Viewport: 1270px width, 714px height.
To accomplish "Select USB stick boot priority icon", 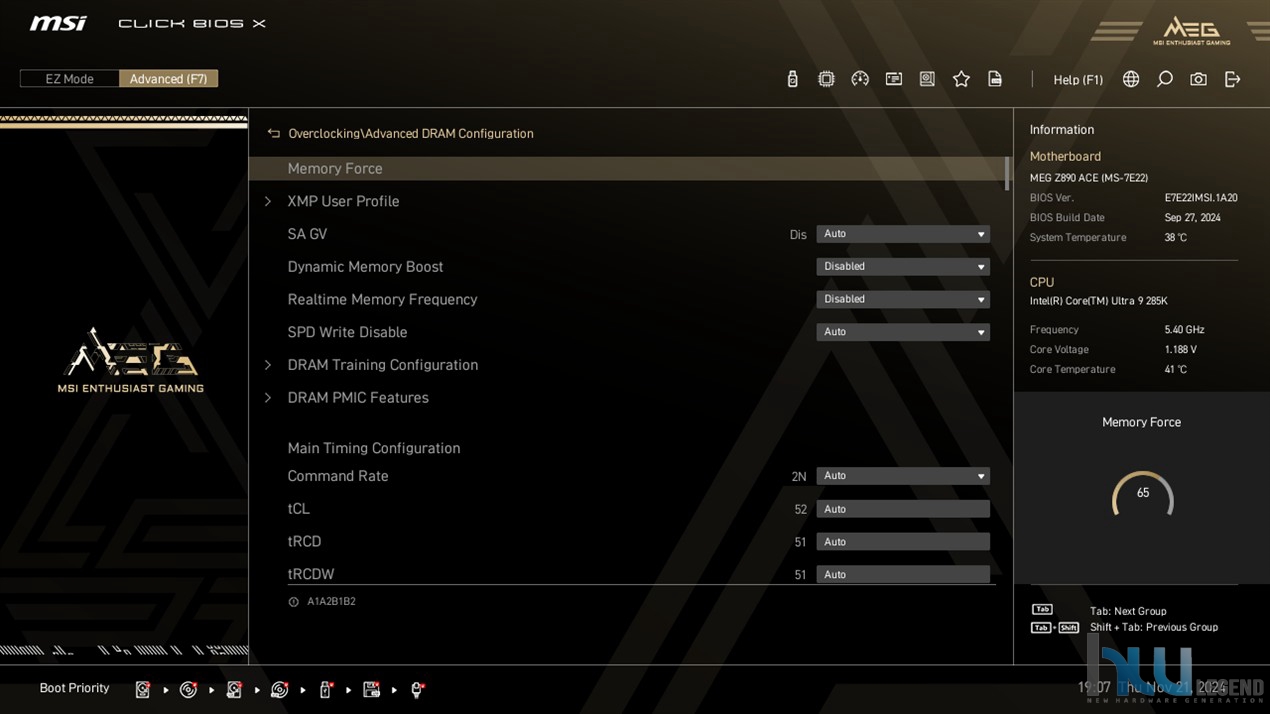I will point(326,689).
